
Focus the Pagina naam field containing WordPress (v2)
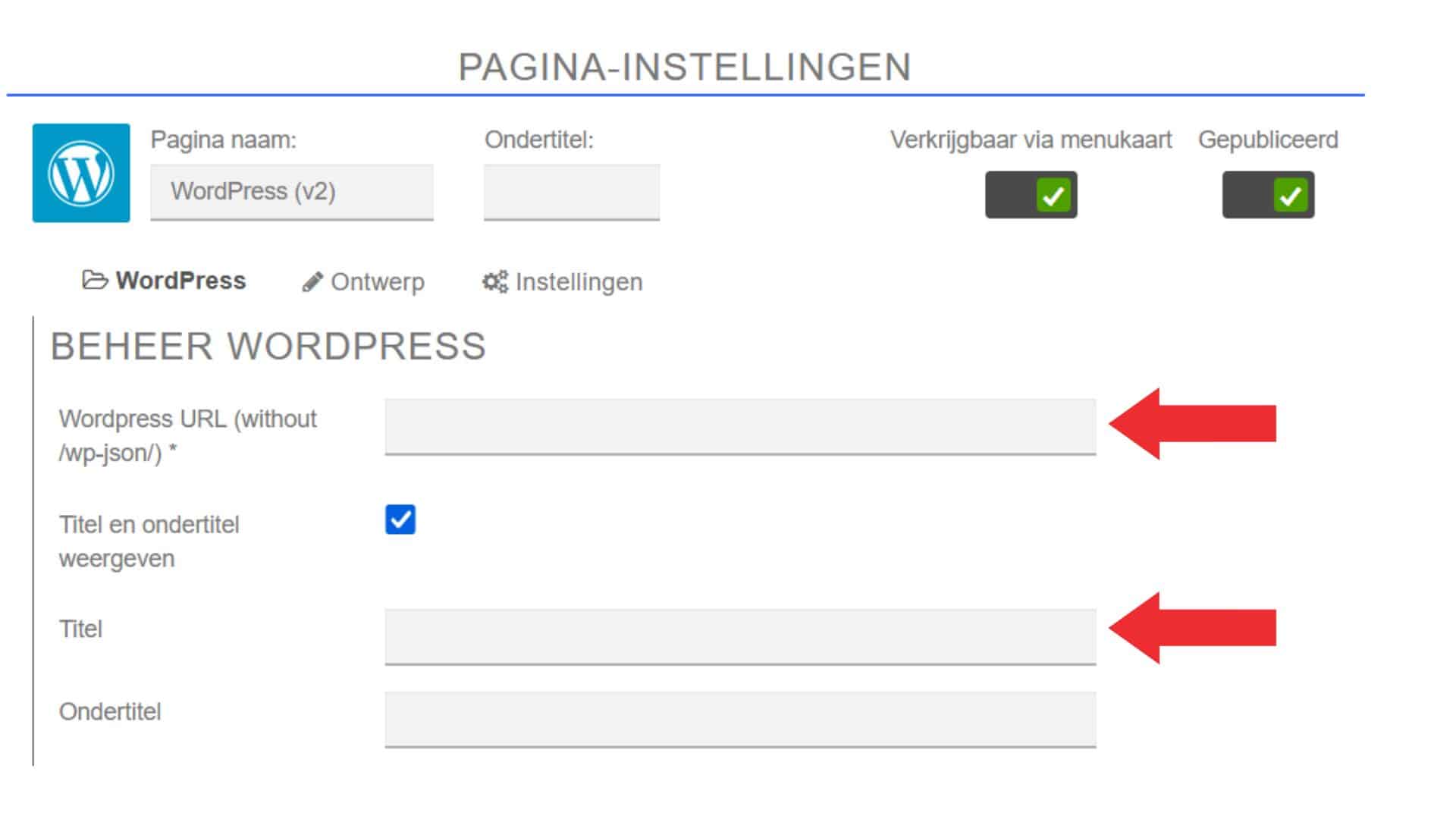292,192
